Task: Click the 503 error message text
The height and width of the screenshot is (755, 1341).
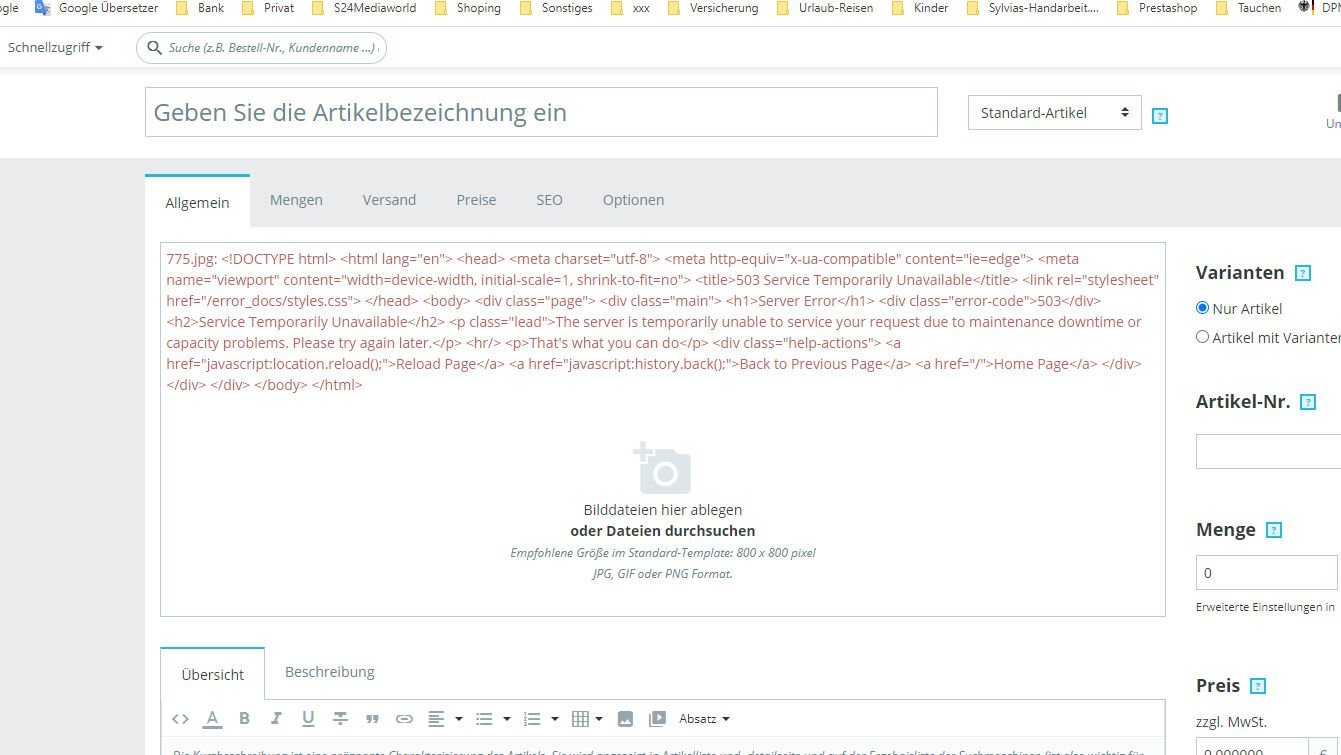Action: pyautogui.click(x=663, y=321)
